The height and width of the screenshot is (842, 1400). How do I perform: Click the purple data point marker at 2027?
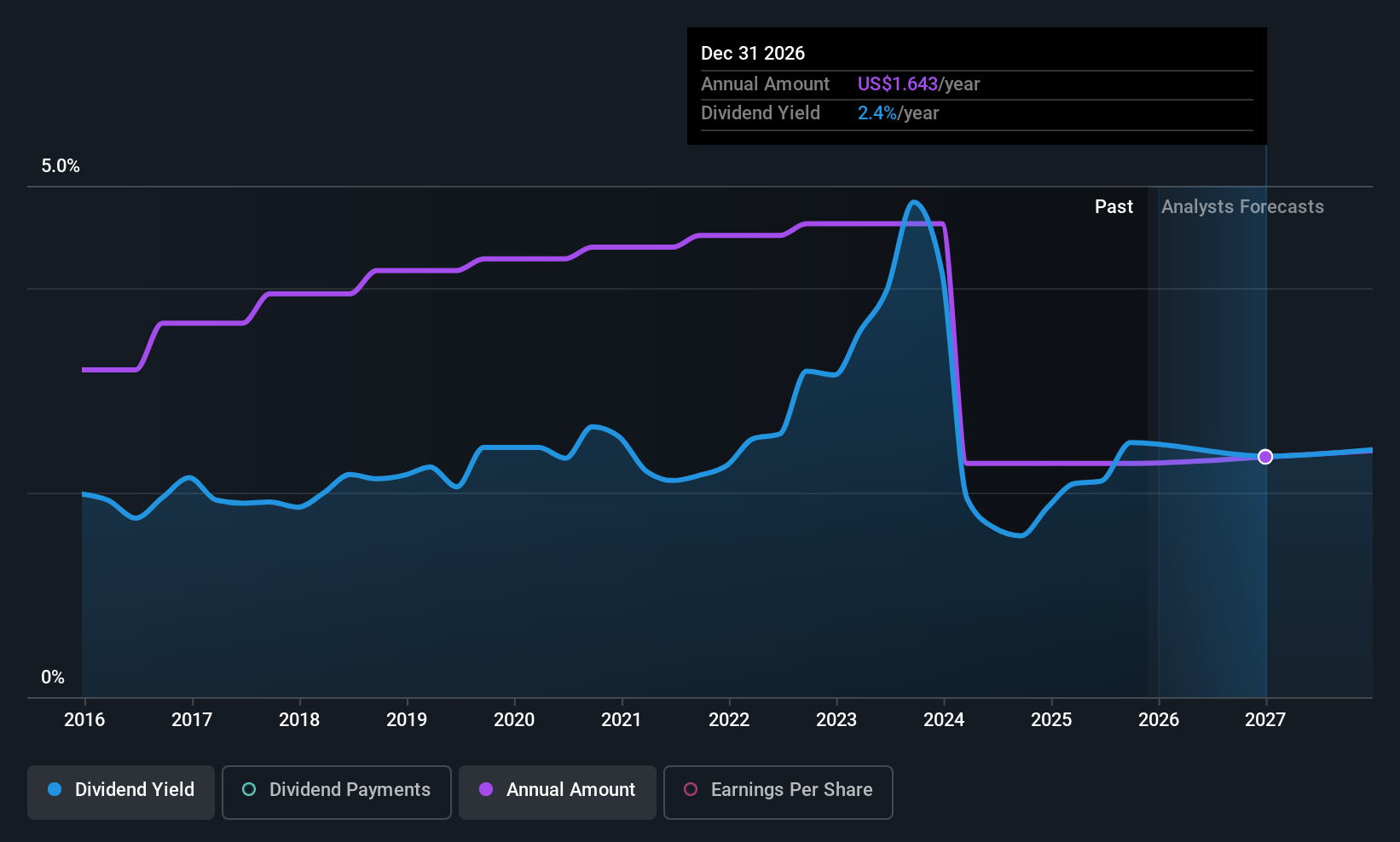coord(1265,457)
